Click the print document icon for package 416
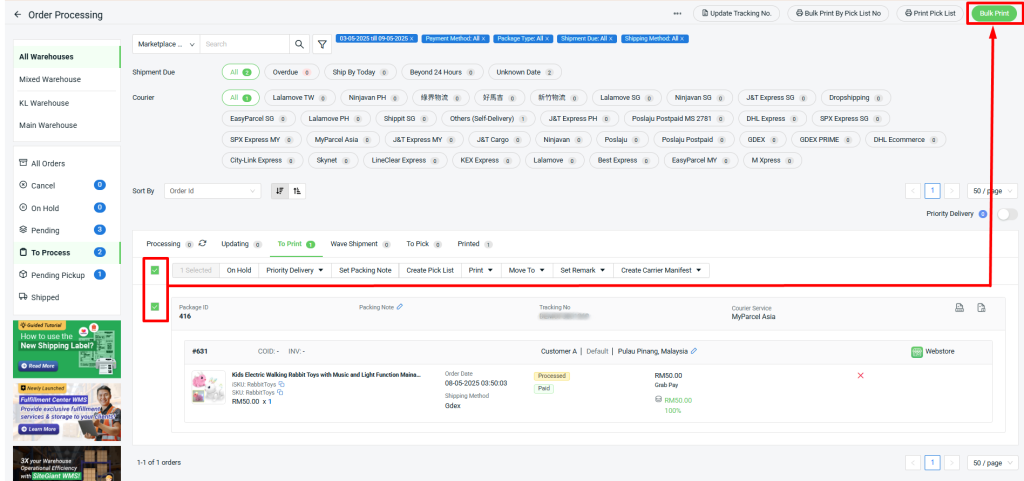This screenshot has width=1024, height=481. [x=959, y=308]
